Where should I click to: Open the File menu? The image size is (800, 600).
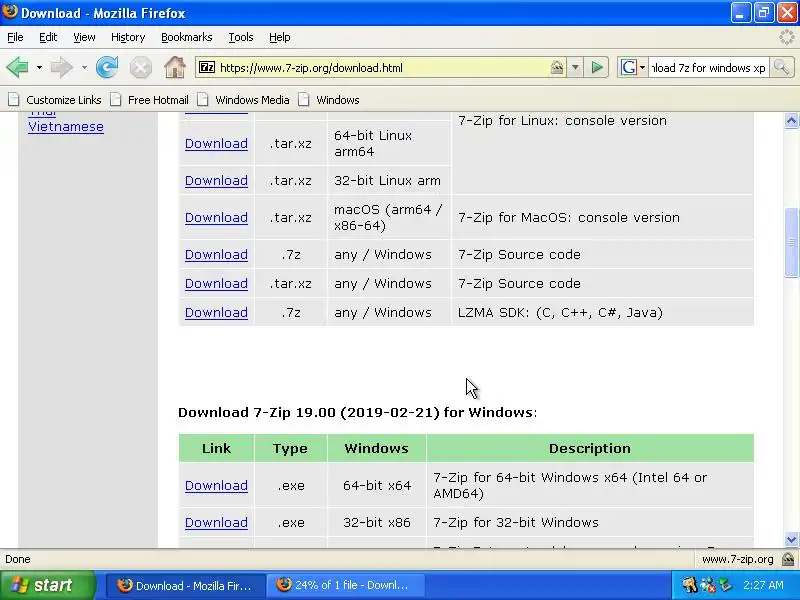[x=15, y=37]
